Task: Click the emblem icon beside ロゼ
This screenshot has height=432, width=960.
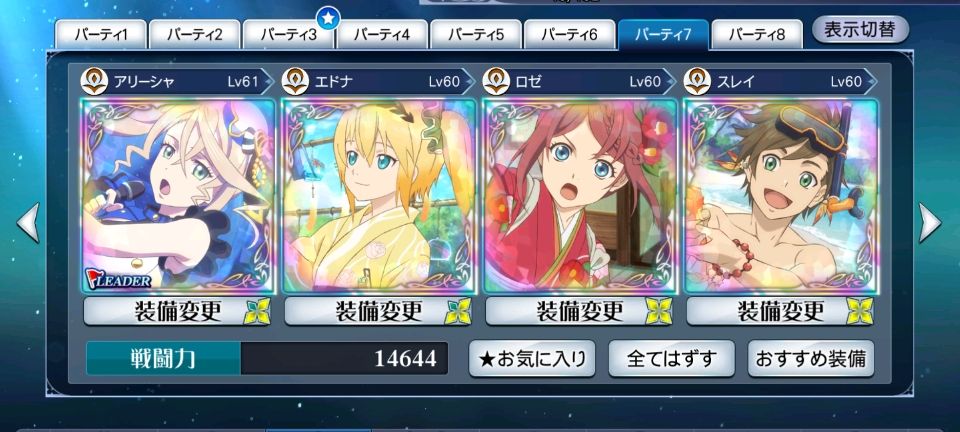Action: pos(497,81)
